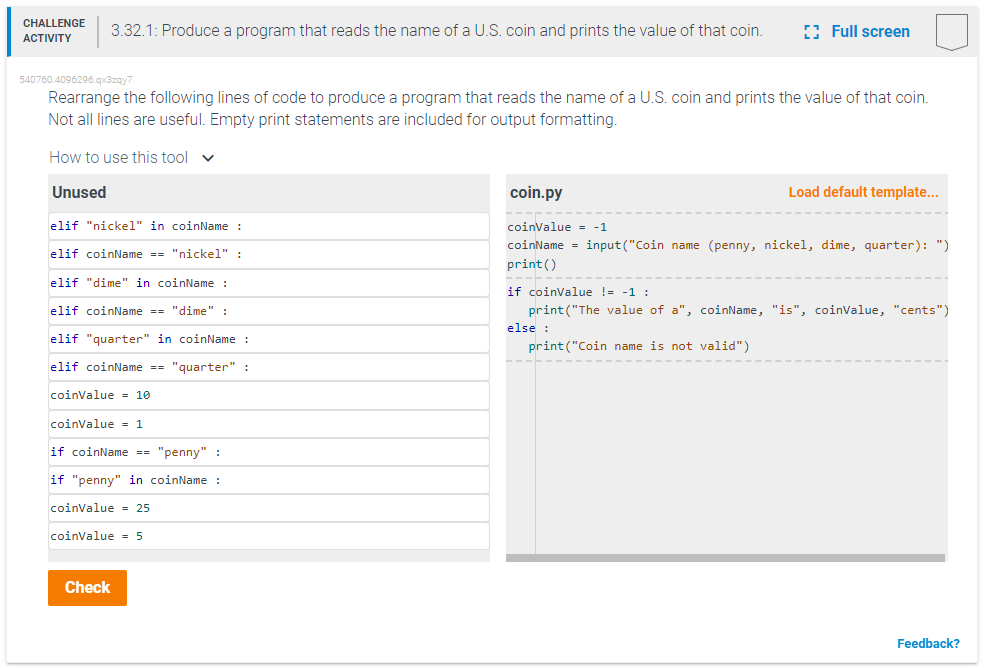Select the 'elif "nickel" in coinName' line

[x=268, y=226]
